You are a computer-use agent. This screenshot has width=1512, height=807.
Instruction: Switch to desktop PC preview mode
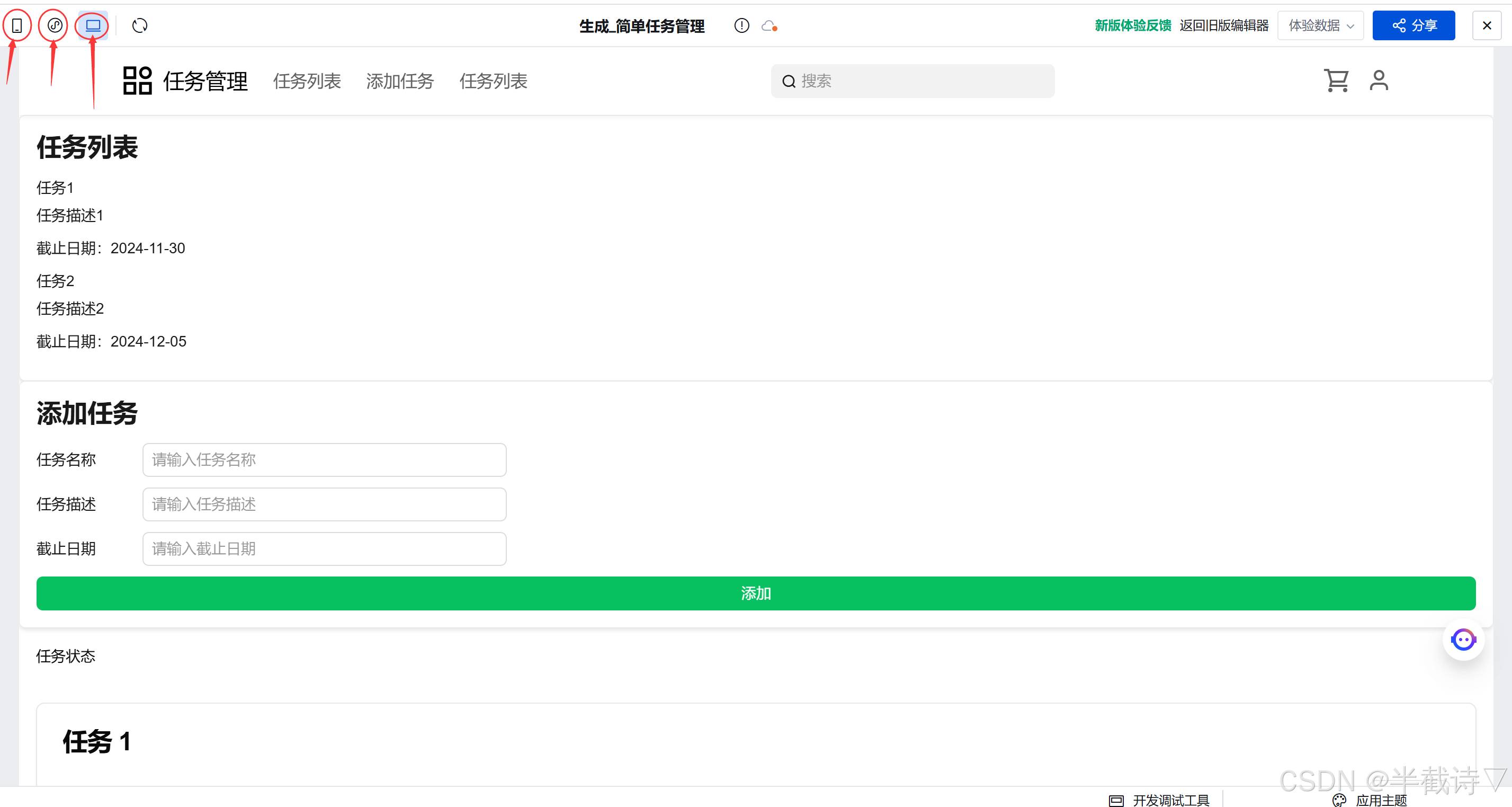coord(93,25)
